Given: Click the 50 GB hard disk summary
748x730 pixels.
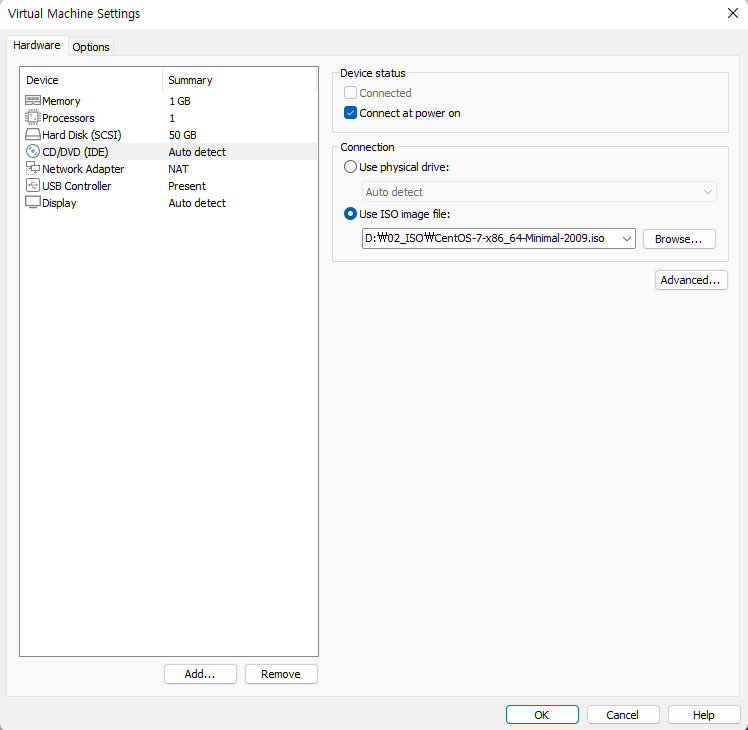Looking at the screenshot, I should click(183, 135).
